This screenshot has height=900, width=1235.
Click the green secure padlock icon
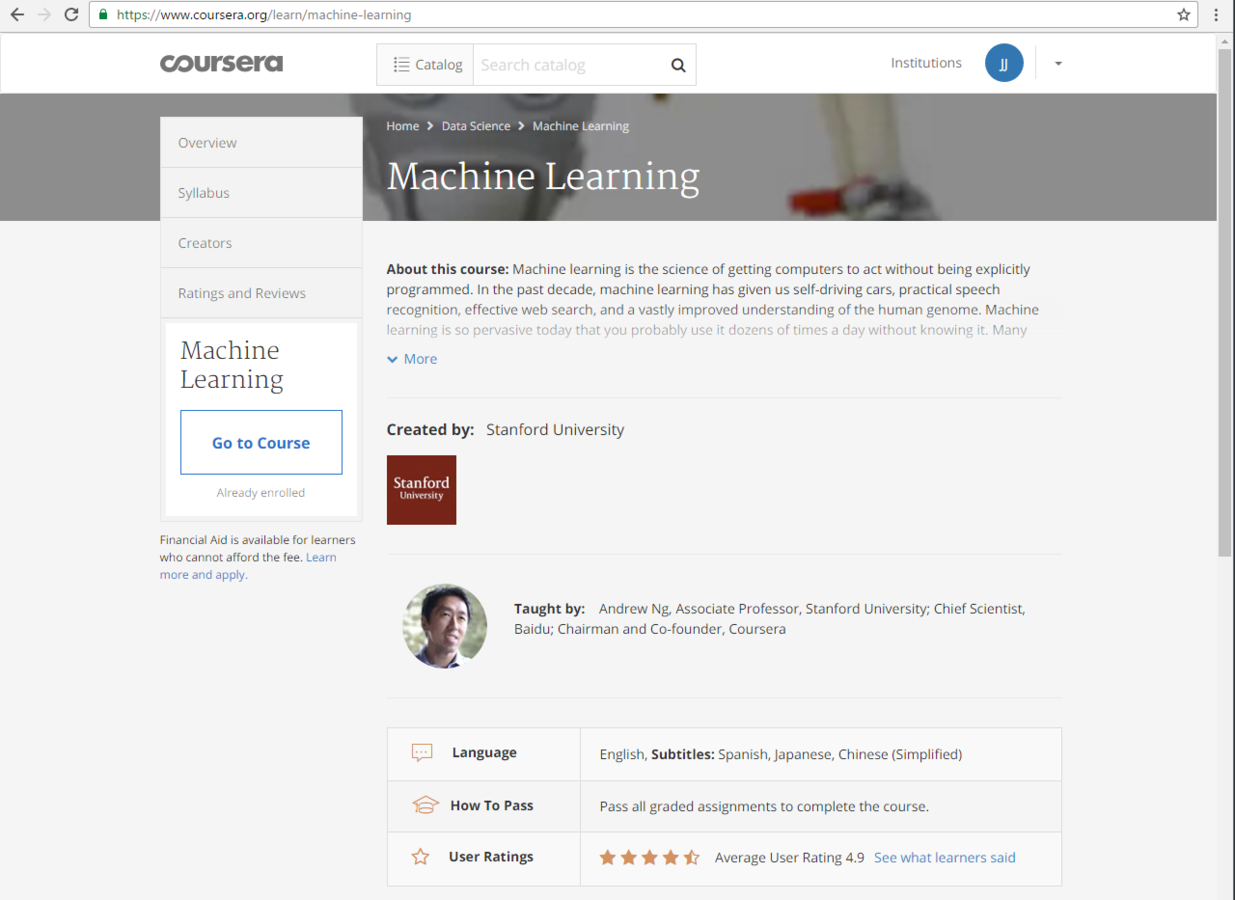coord(103,15)
